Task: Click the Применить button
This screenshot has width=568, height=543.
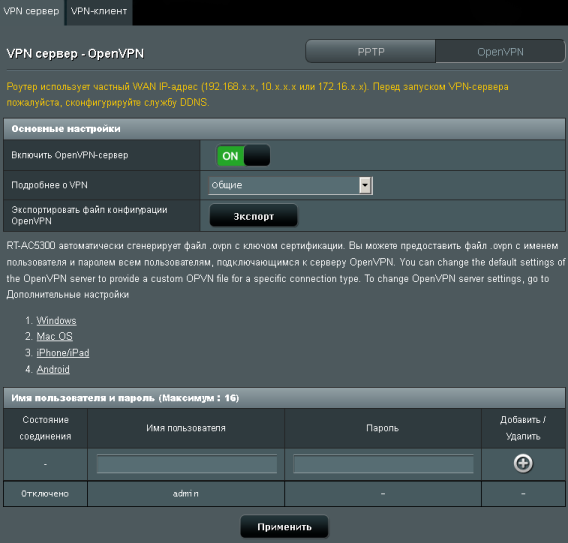Action: [284, 526]
